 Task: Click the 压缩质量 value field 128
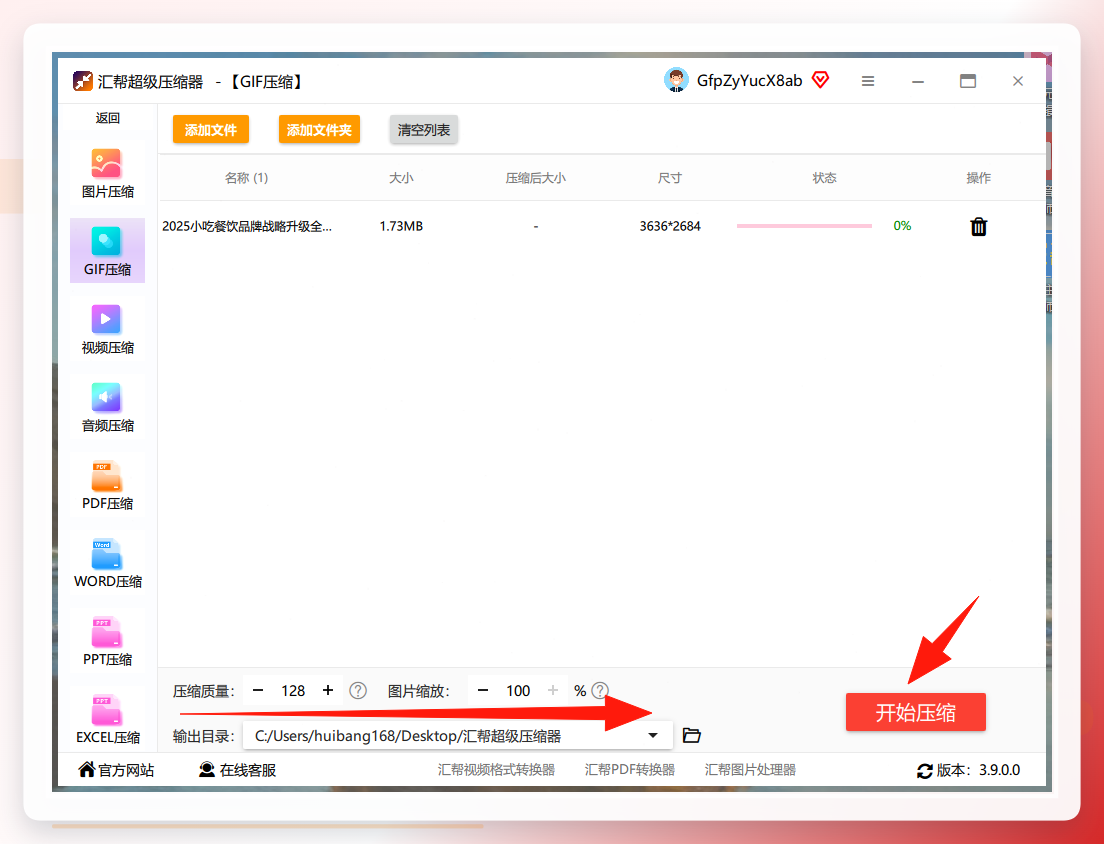[293, 691]
